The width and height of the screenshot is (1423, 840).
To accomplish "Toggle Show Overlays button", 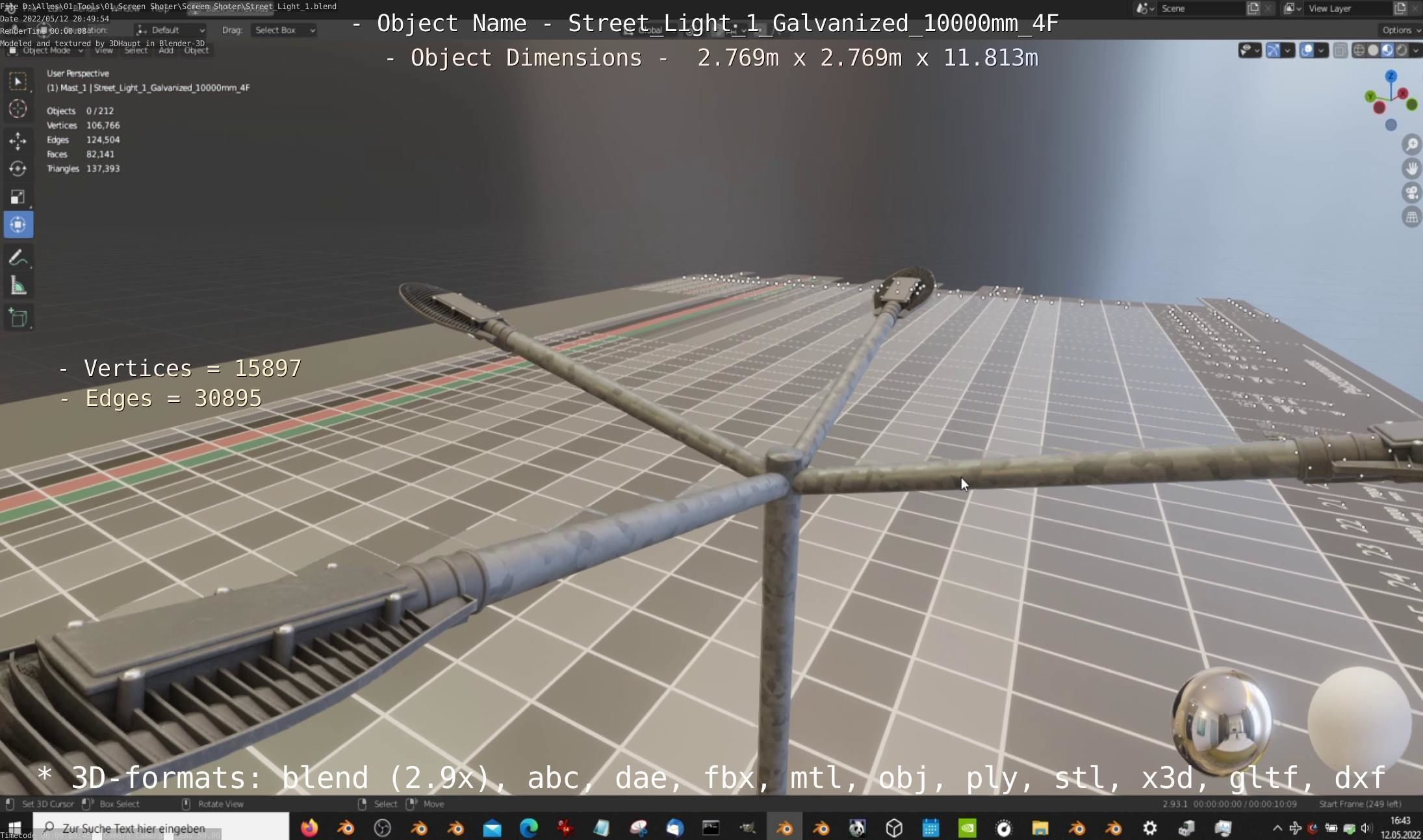I will tap(1307, 50).
